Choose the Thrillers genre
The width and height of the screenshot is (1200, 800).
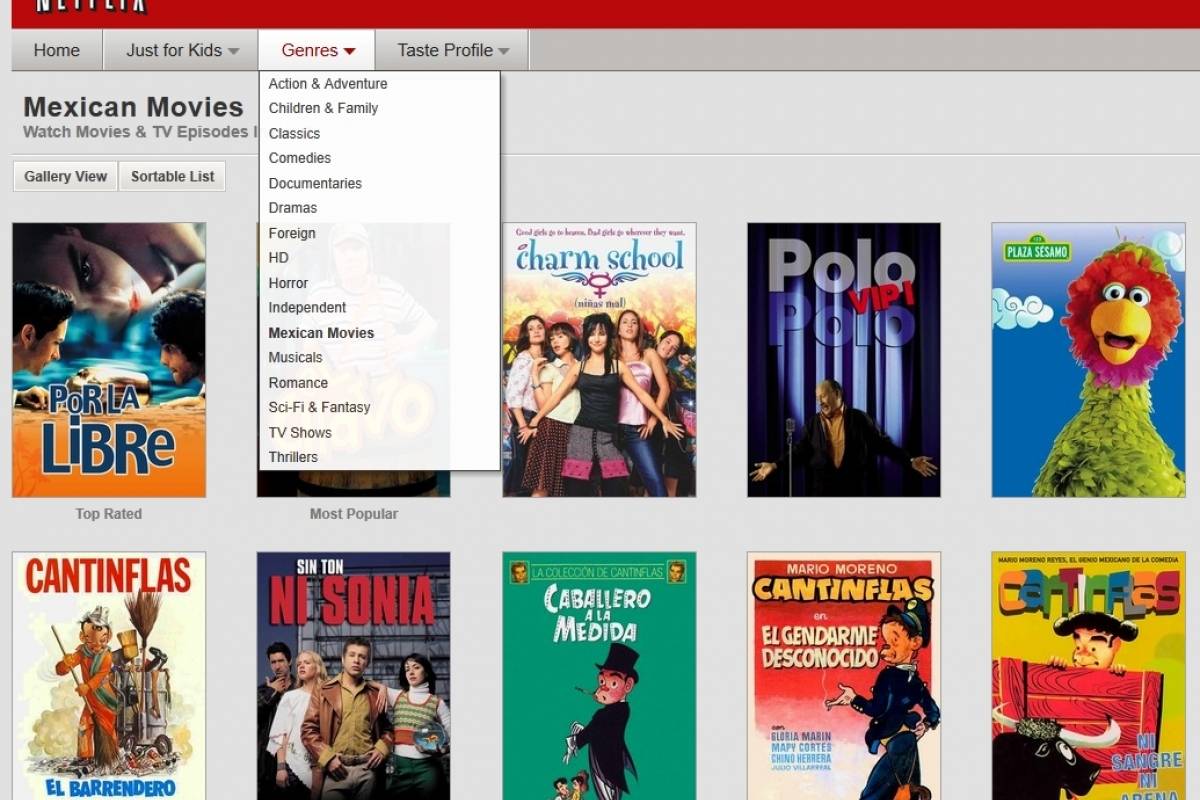(293, 457)
